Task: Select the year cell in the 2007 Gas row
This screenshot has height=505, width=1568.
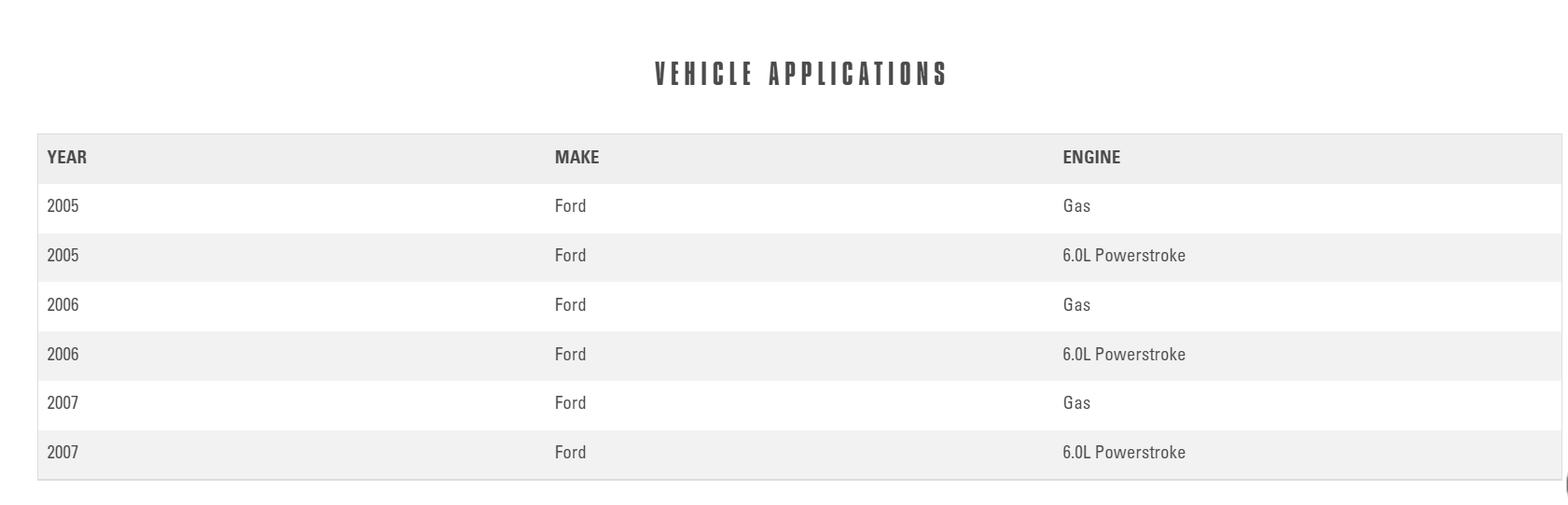Action: (63, 403)
